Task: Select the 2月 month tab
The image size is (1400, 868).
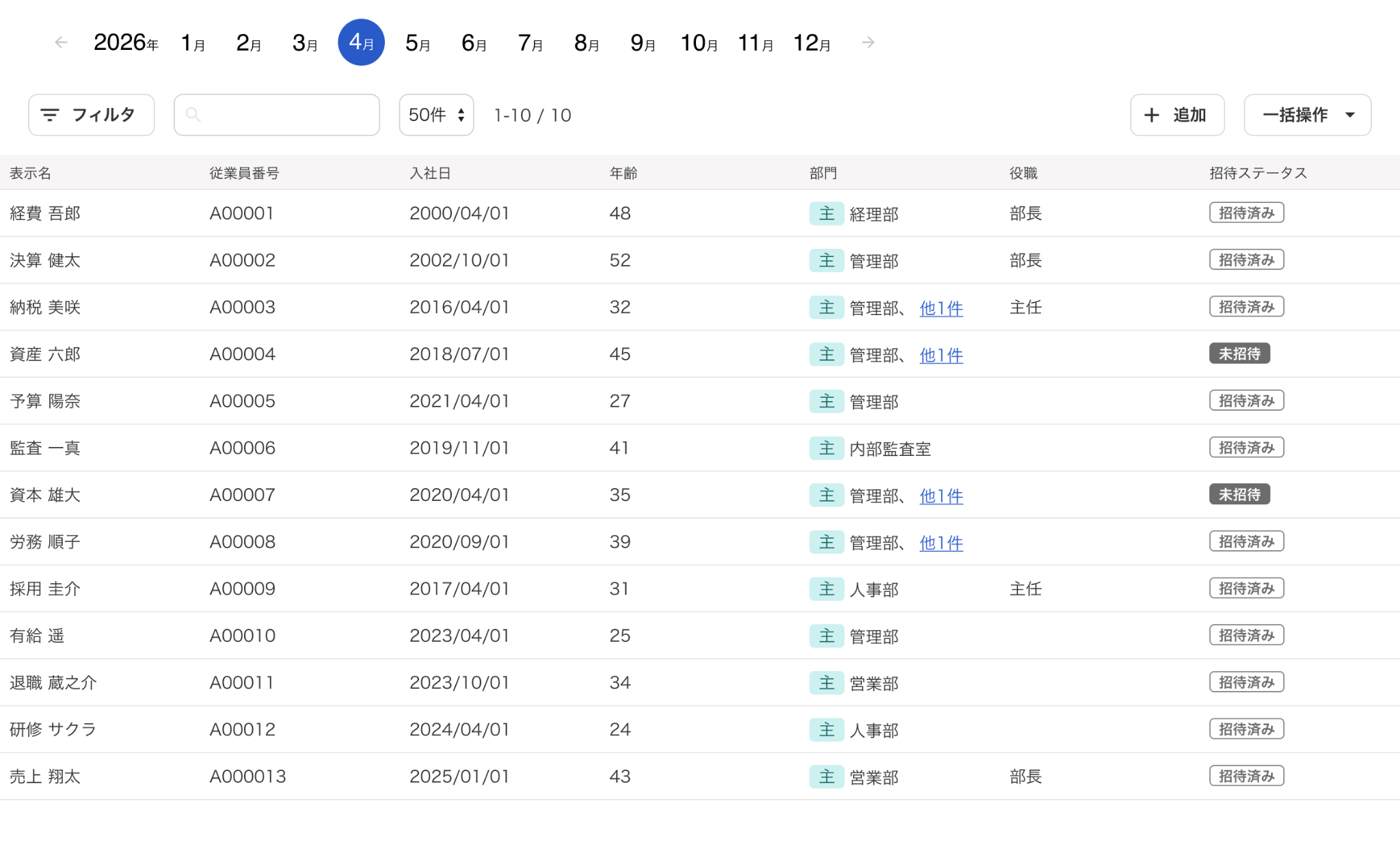Action: coord(249,42)
